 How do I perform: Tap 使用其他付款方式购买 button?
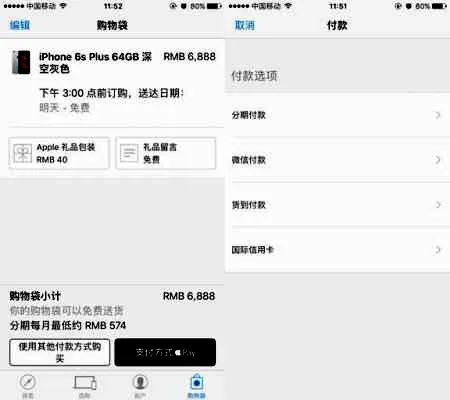coord(60,352)
